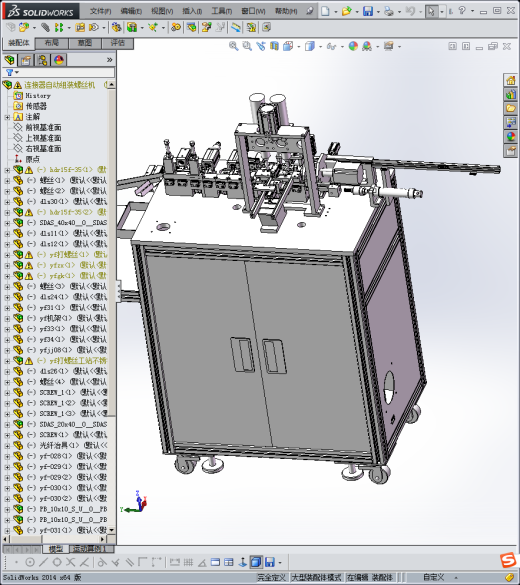This screenshot has width=520, height=585.
Task: Click the Zoom to Fit magnifier icon
Action: point(234,46)
